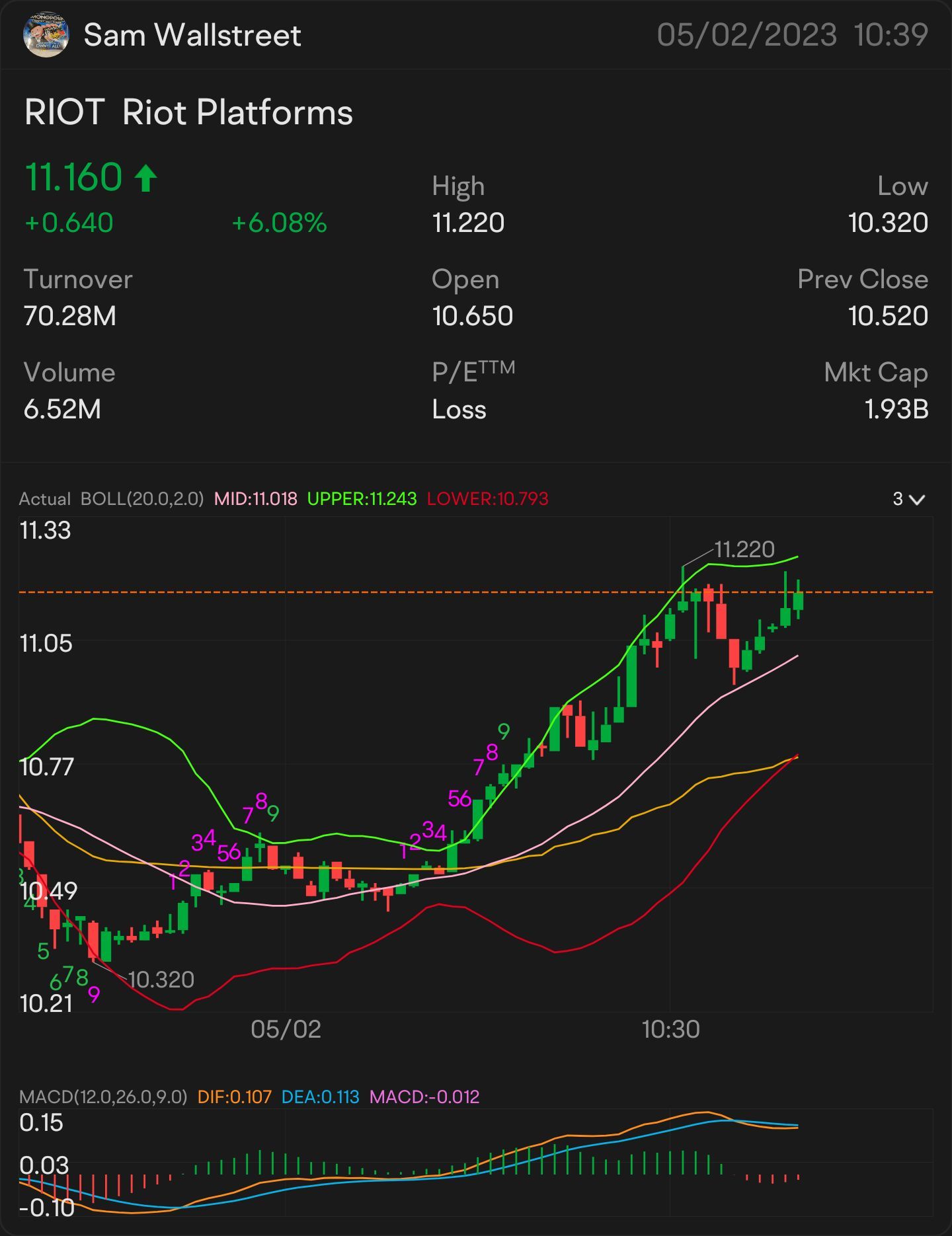Open the chart interval dropdown showing 3
The image size is (952, 1236).
pos(908,499)
